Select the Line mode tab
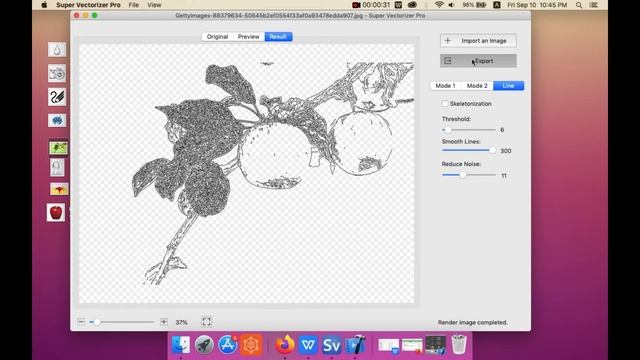Image resolution: width=640 pixels, height=360 pixels. pos(509,86)
